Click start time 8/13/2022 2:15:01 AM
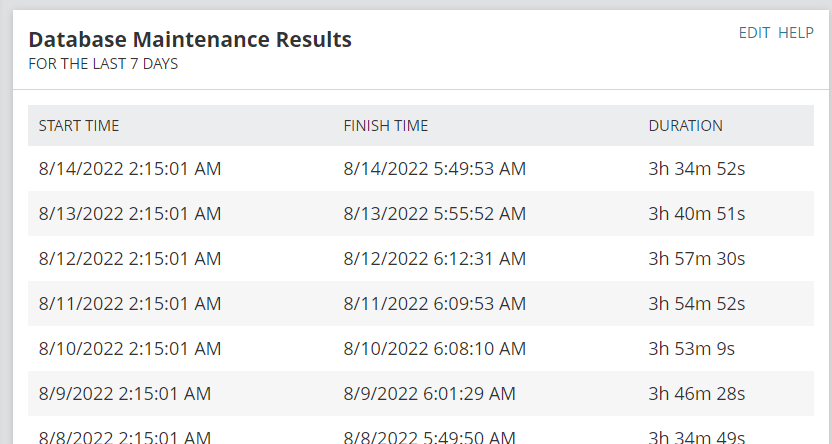Viewport: 832px width, 444px height. click(130, 214)
